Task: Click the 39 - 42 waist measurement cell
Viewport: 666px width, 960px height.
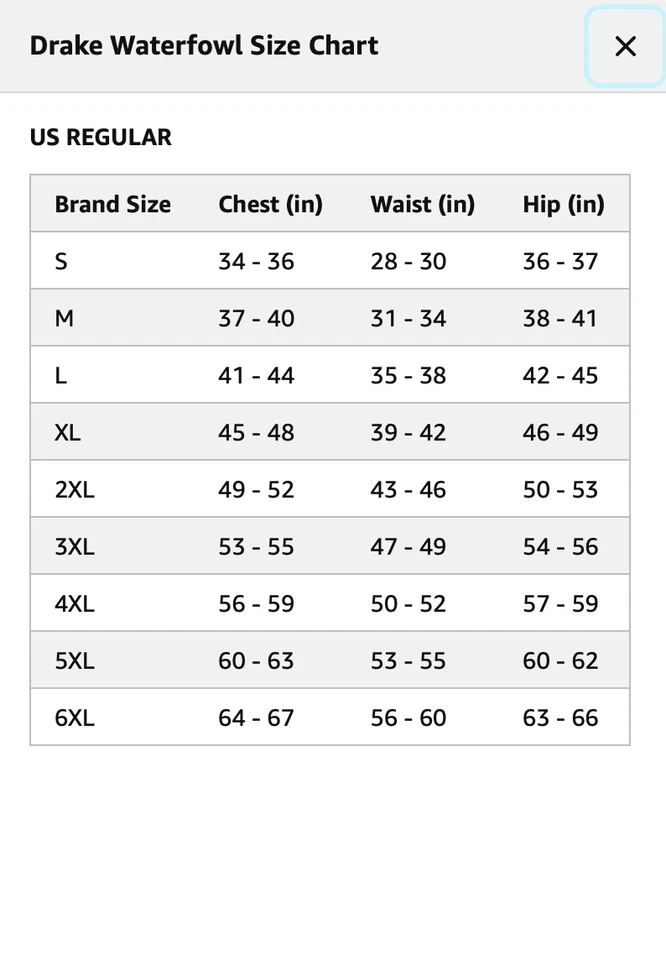Action: [408, 432]
